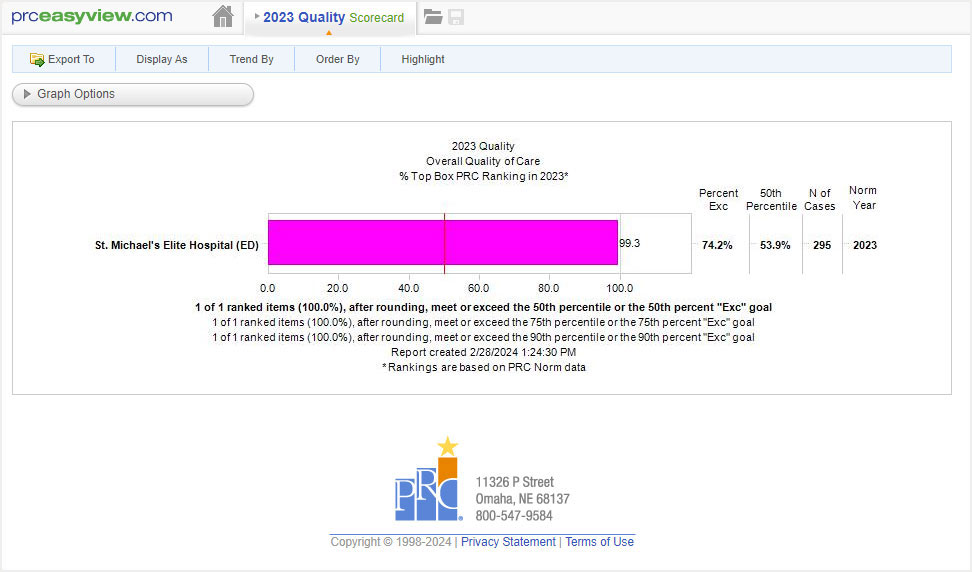Click the orange triangle under Scorecard tab
The width and height of the screenshot is (972, 572).
pyautogui.click(x=329, y=33)
